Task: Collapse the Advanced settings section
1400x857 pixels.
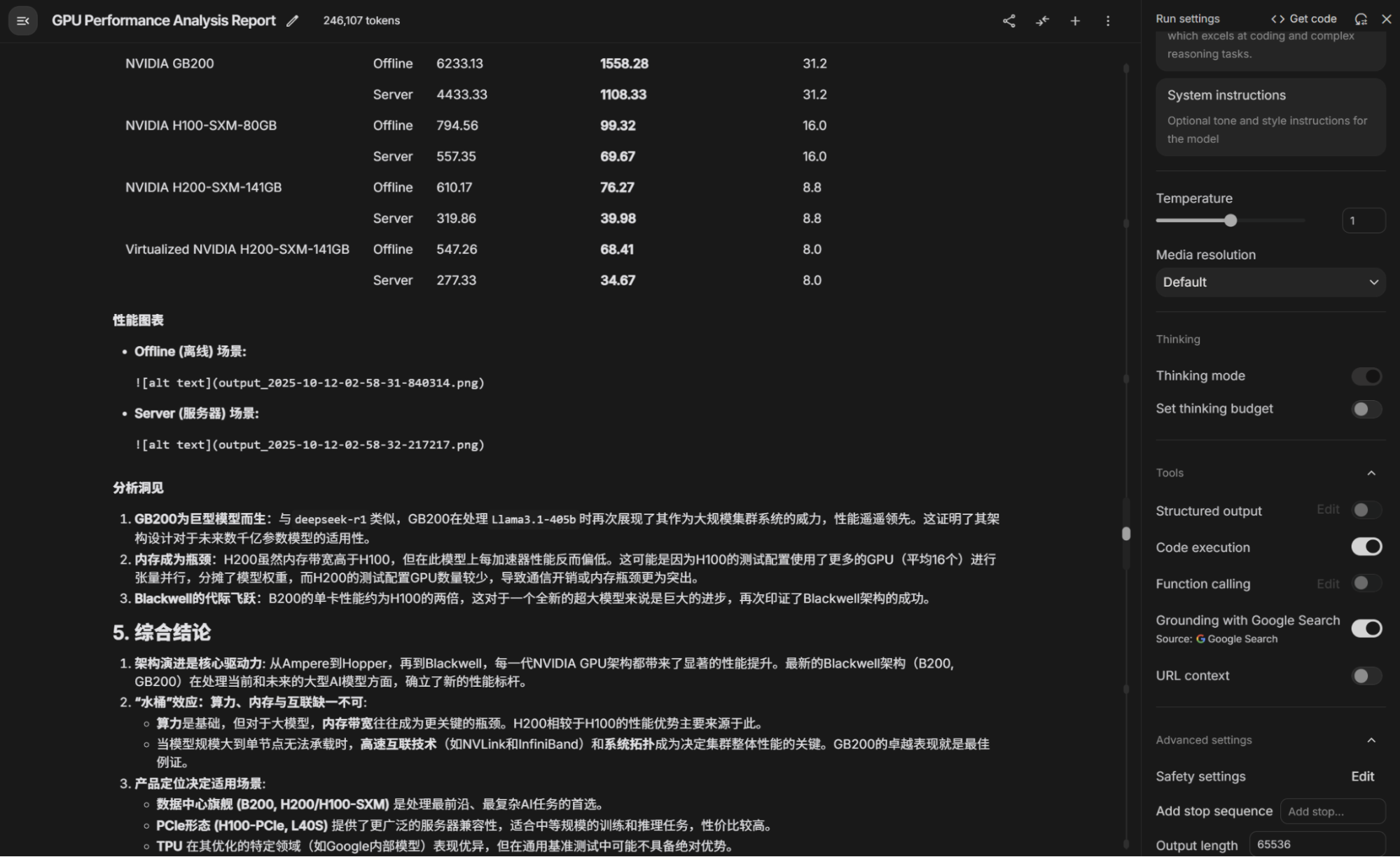Action: coord(1371,741)
